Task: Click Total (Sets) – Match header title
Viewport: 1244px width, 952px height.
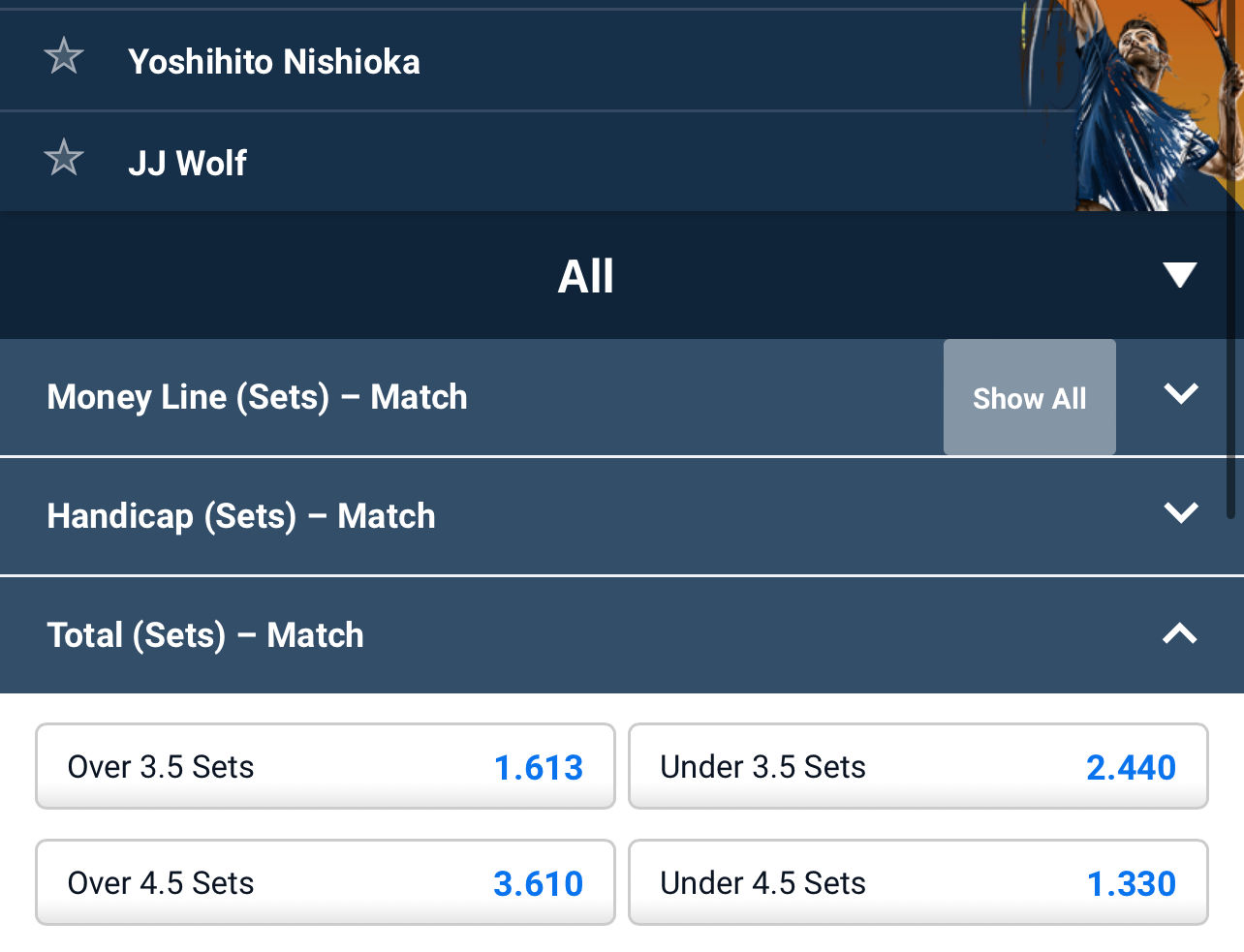Action: coord(205,635)
